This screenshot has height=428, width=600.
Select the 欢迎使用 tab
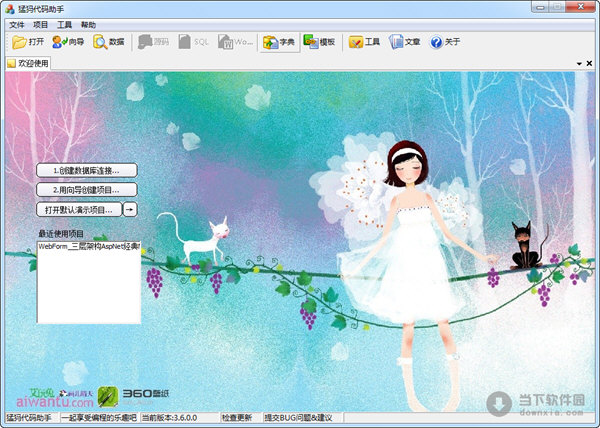(28, 63)
